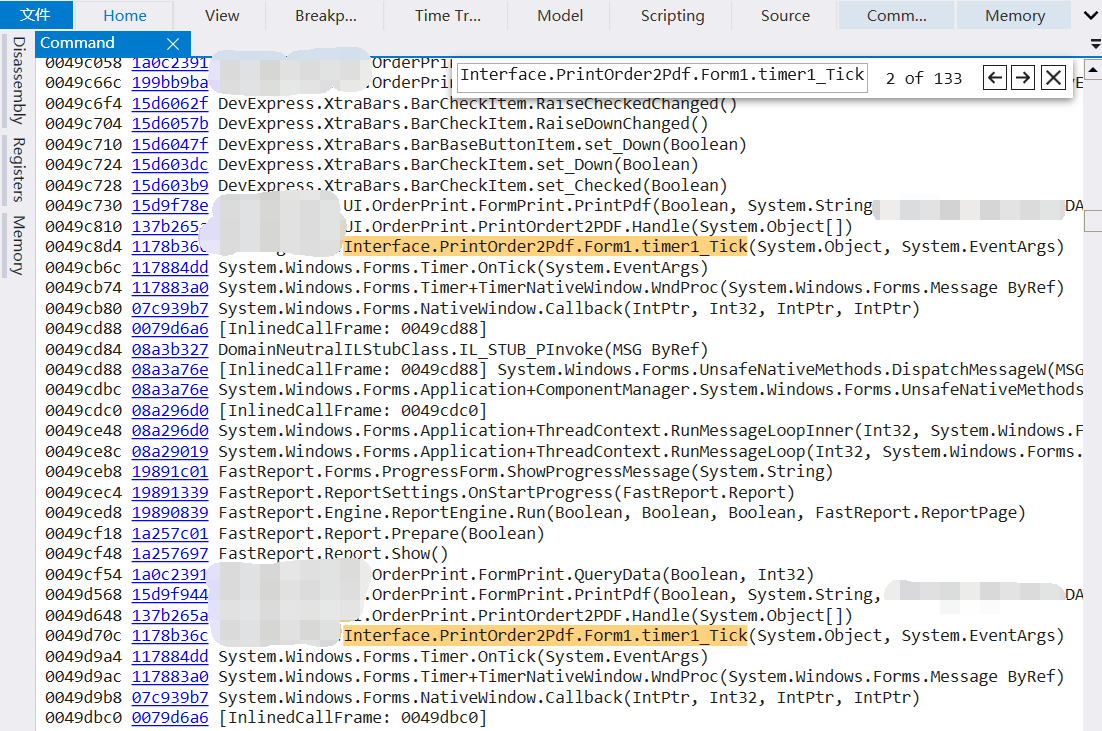Open address link 15d9f944
Screen dimensions: 1102x731
(x=170, y=595)
